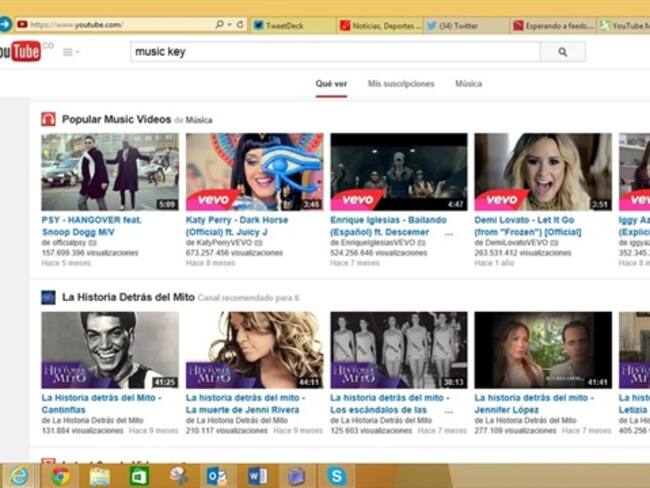Click the Popular Music Videos channel icon
Screen dimensions: 650x488
(48, 119)
